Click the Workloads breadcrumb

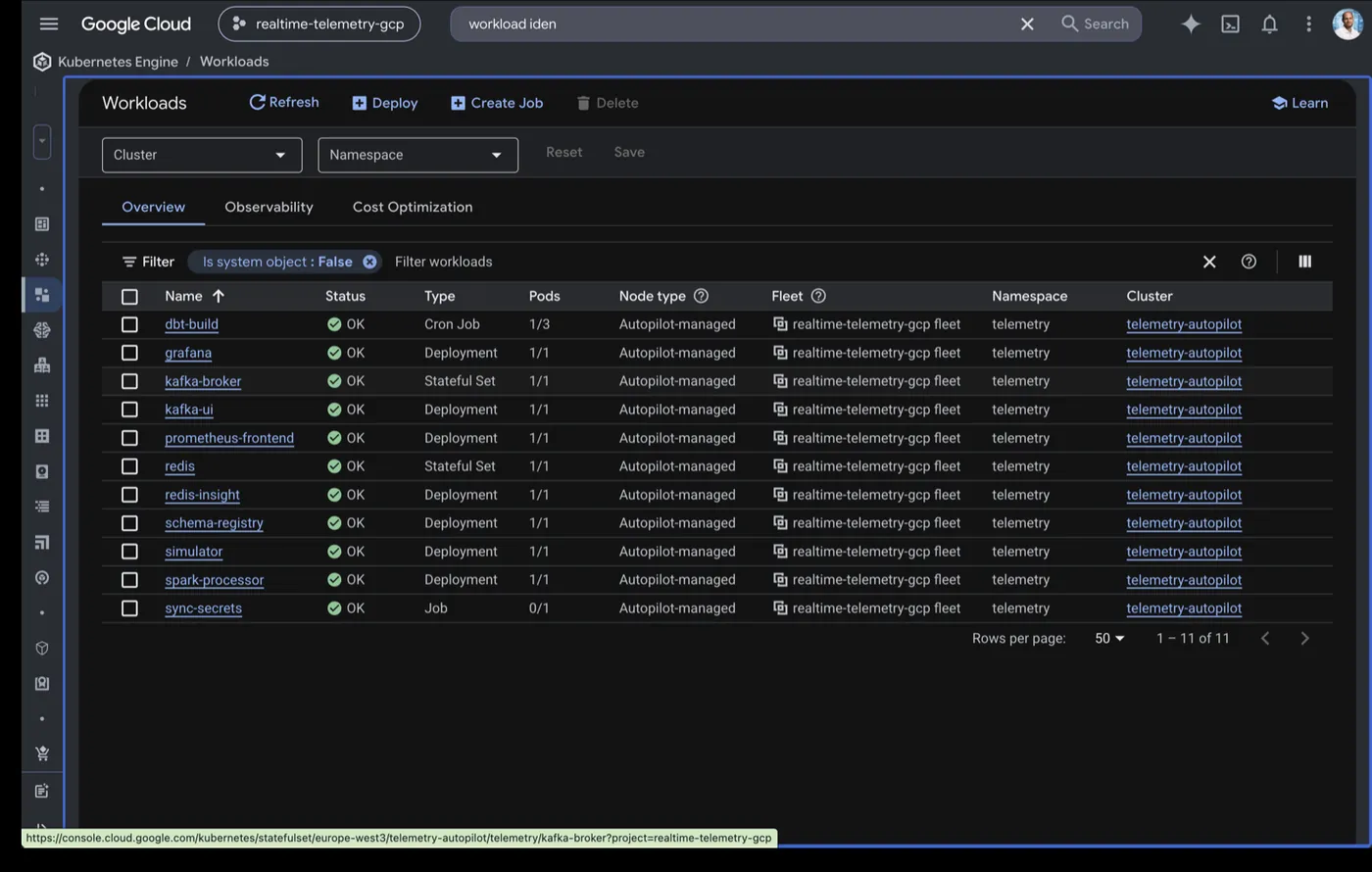[234, 61]
